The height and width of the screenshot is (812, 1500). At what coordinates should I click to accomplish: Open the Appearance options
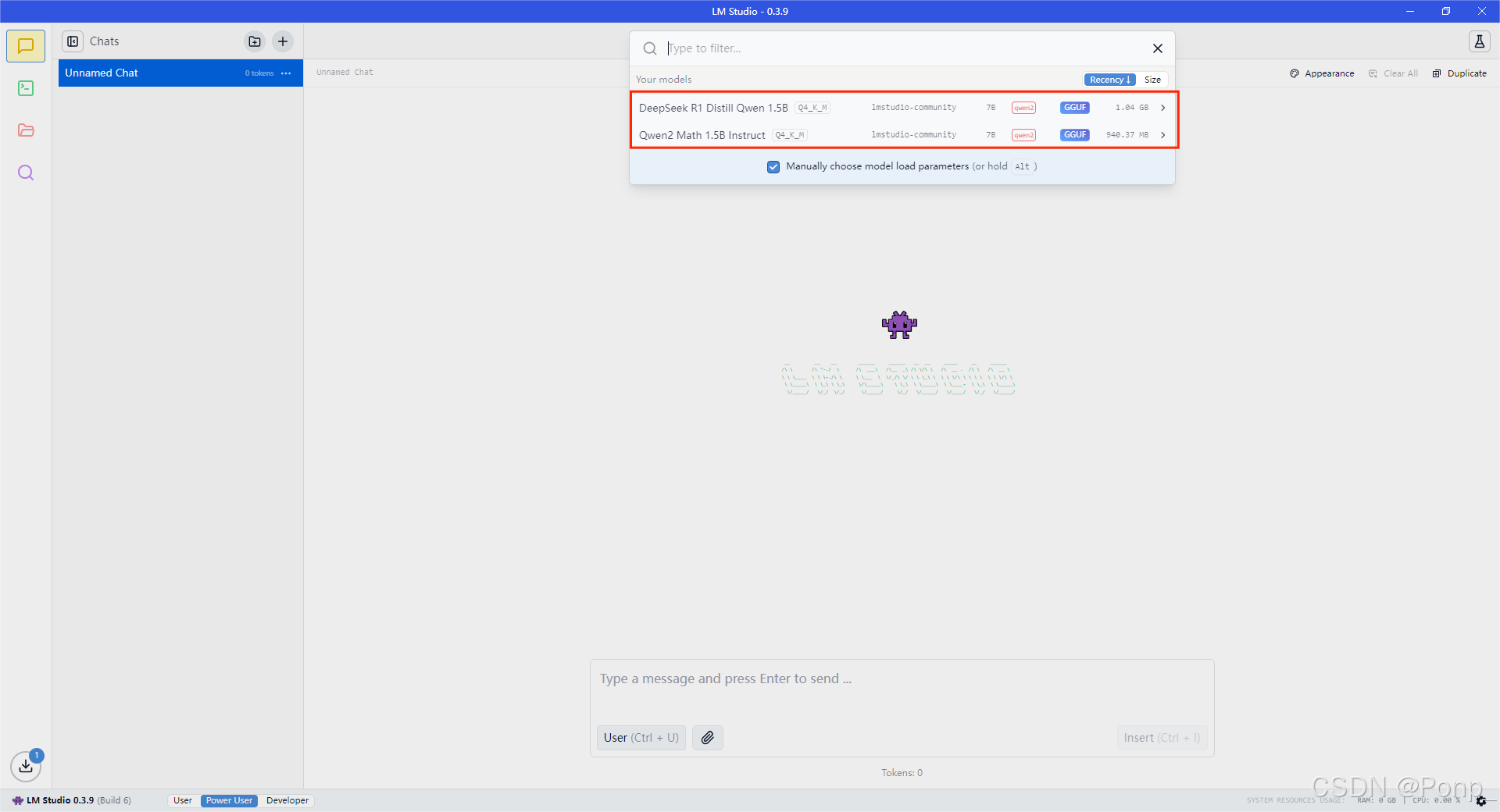[x=1322, y=73]
